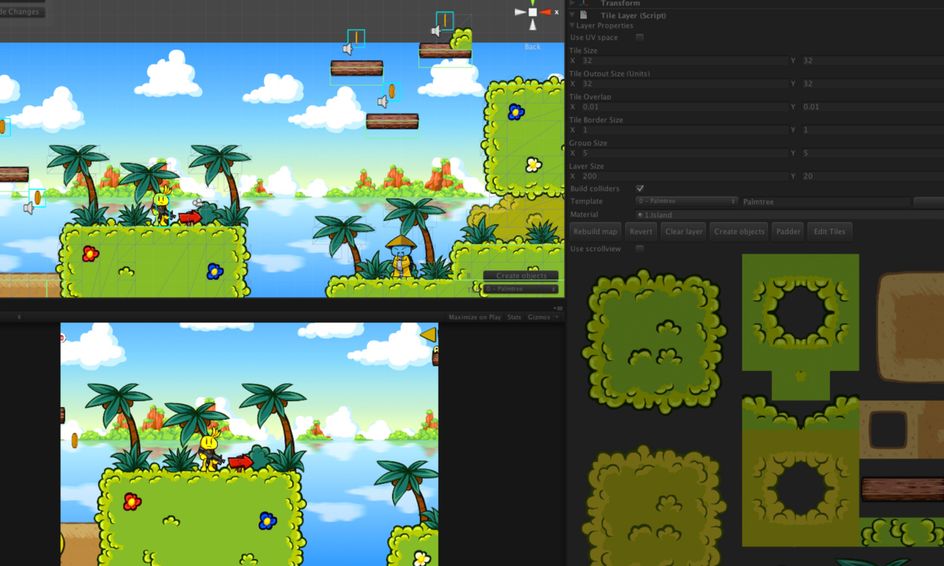Click the Clear layer button

point(683,231)
